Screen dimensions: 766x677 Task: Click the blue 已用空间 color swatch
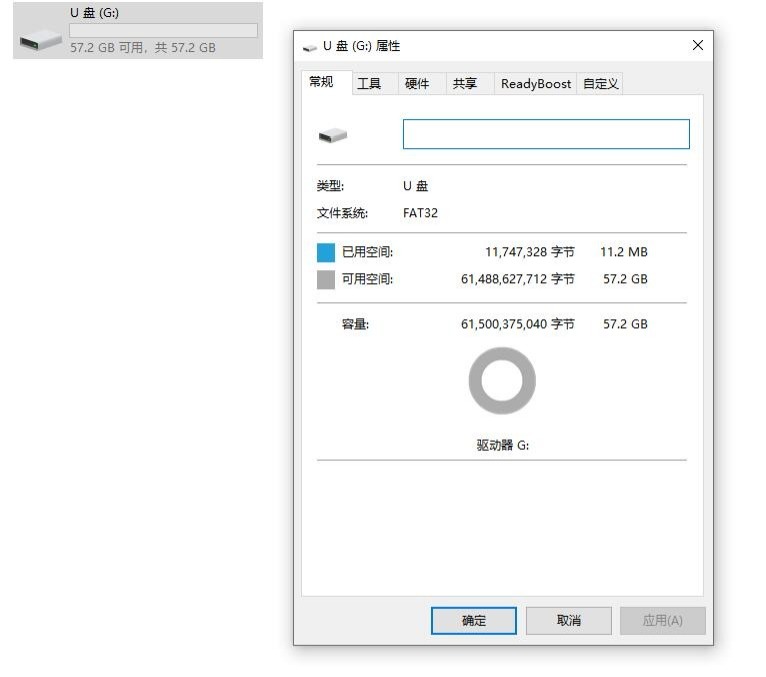[x=326, y=253]
